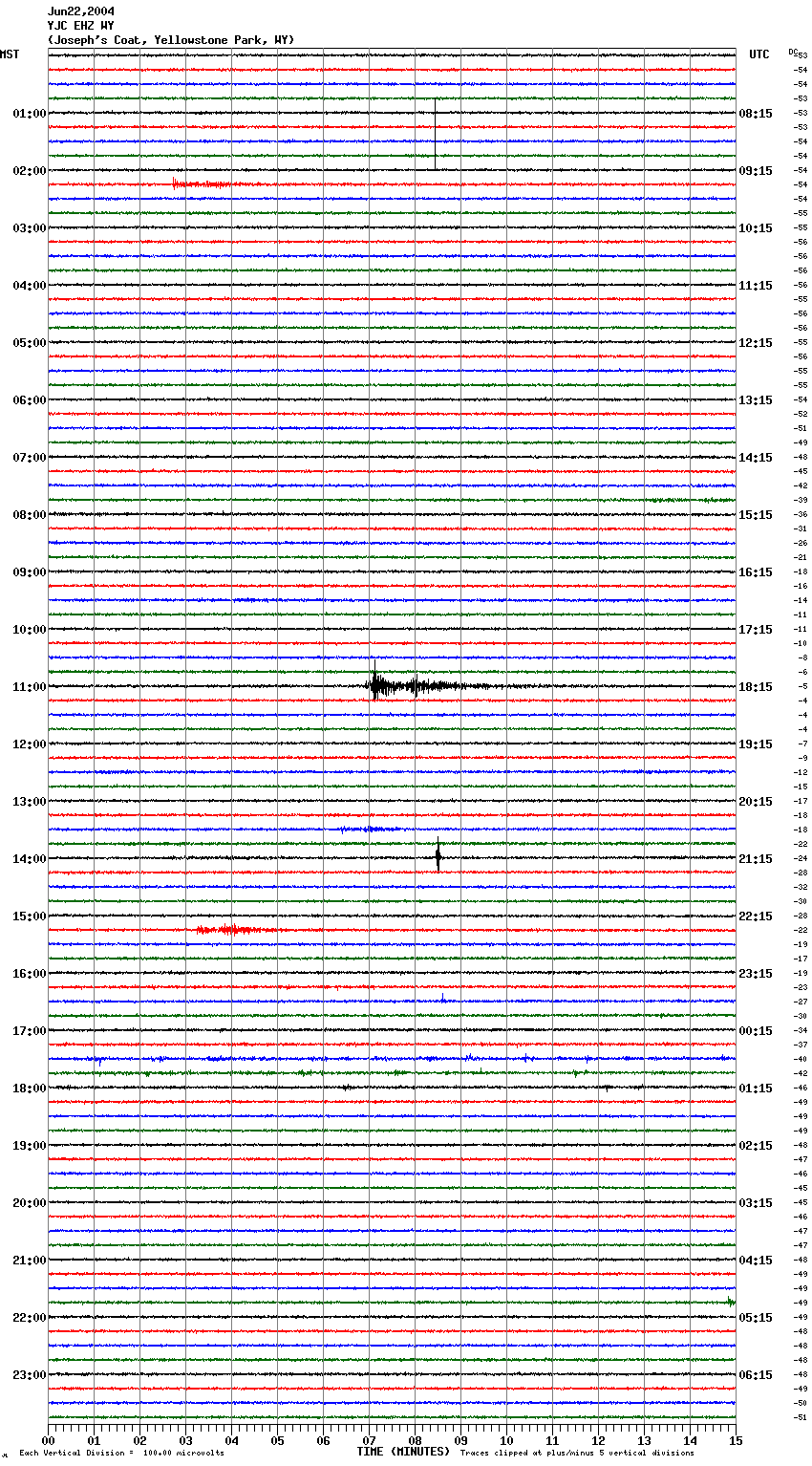The image size is (812, 1466).
Task: Click the 22:15 UTC time label
Action: [756, 916]
